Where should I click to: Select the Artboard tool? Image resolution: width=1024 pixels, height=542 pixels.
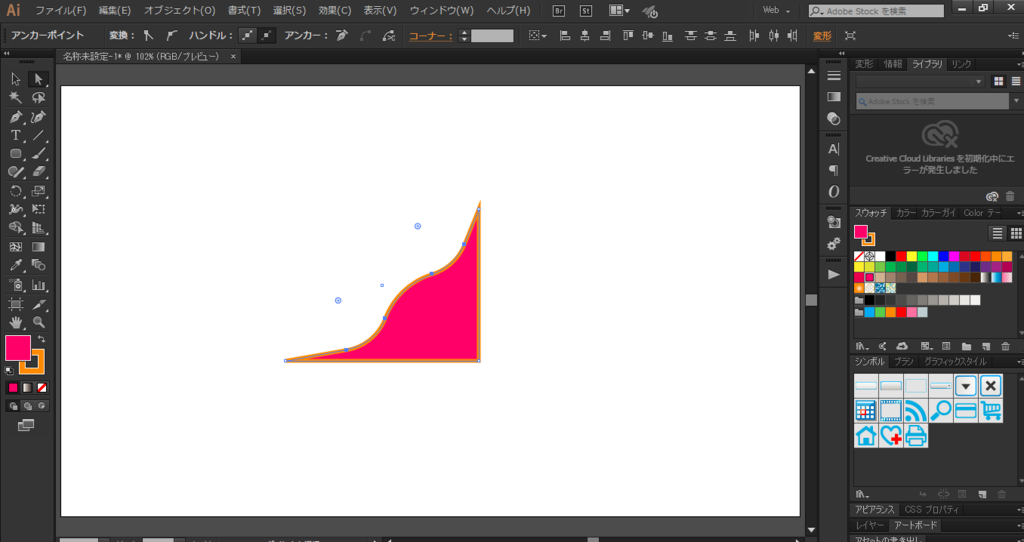tap(16, 304)
